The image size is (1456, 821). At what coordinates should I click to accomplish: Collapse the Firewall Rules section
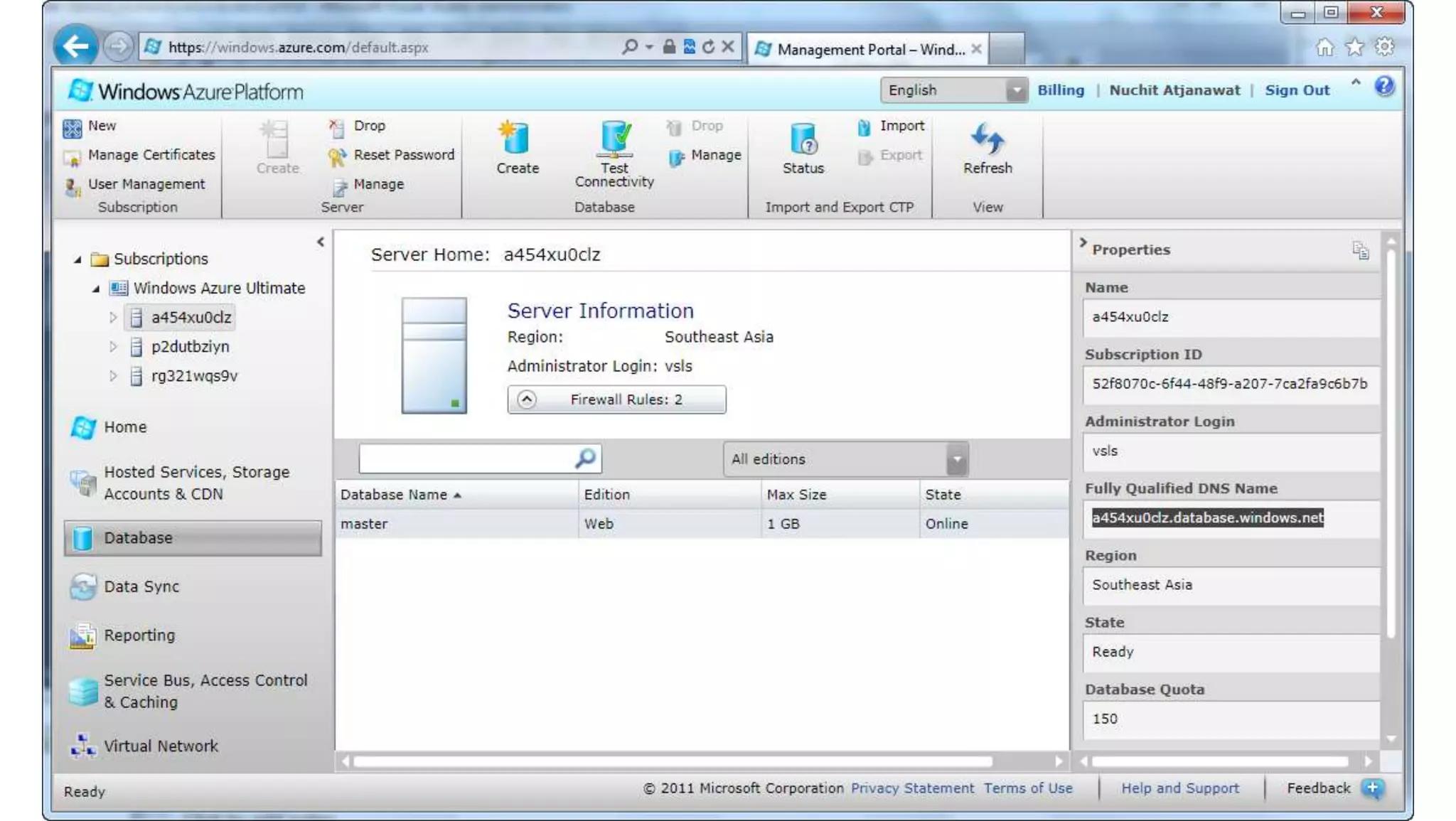526,399
